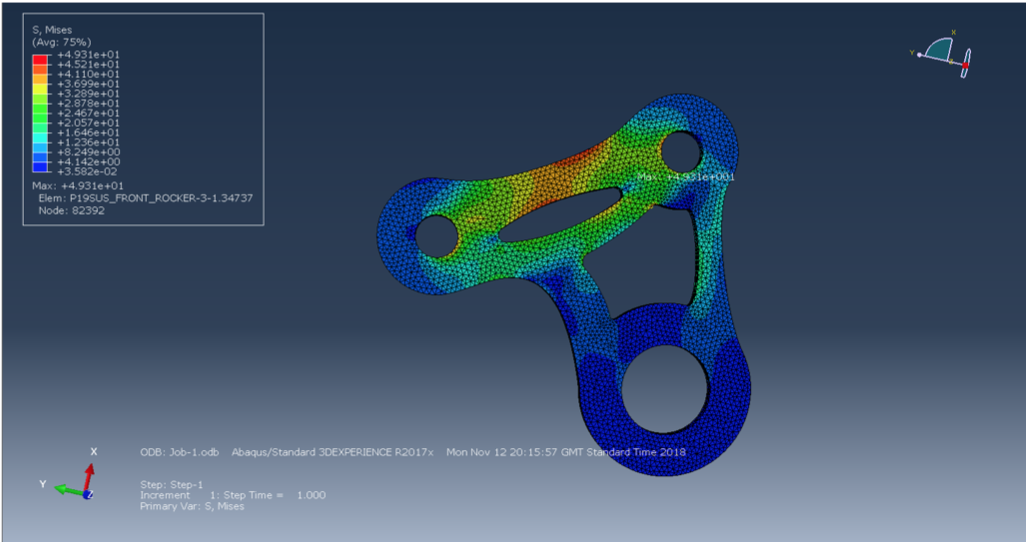Click the 'Primary Var: S, Mises' text
This screenshot has width=1026, height=542.
191,506
